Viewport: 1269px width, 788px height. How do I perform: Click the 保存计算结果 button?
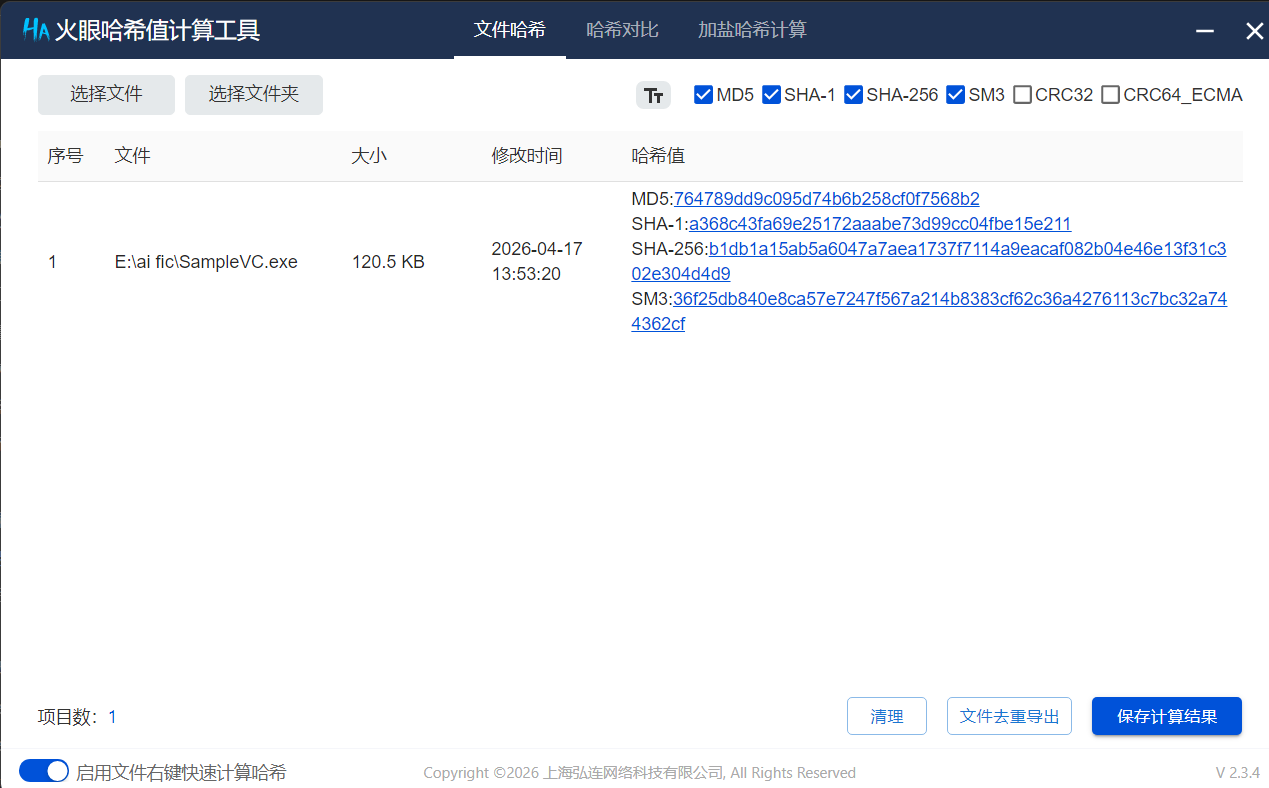pyautogui.click(x=1167, y=716)
